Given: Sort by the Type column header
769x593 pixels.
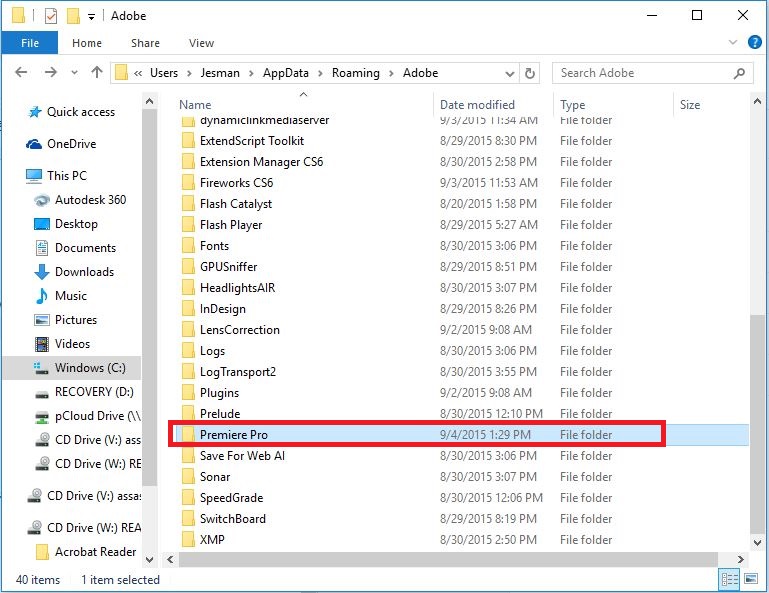Looking at the screenshot, I should coord(572,104).
